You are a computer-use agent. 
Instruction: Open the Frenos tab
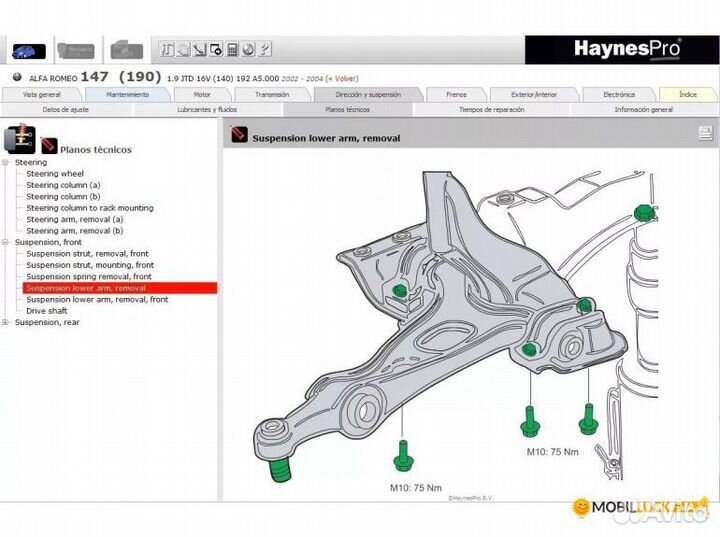pyautogui.click(x=456, y=95)
